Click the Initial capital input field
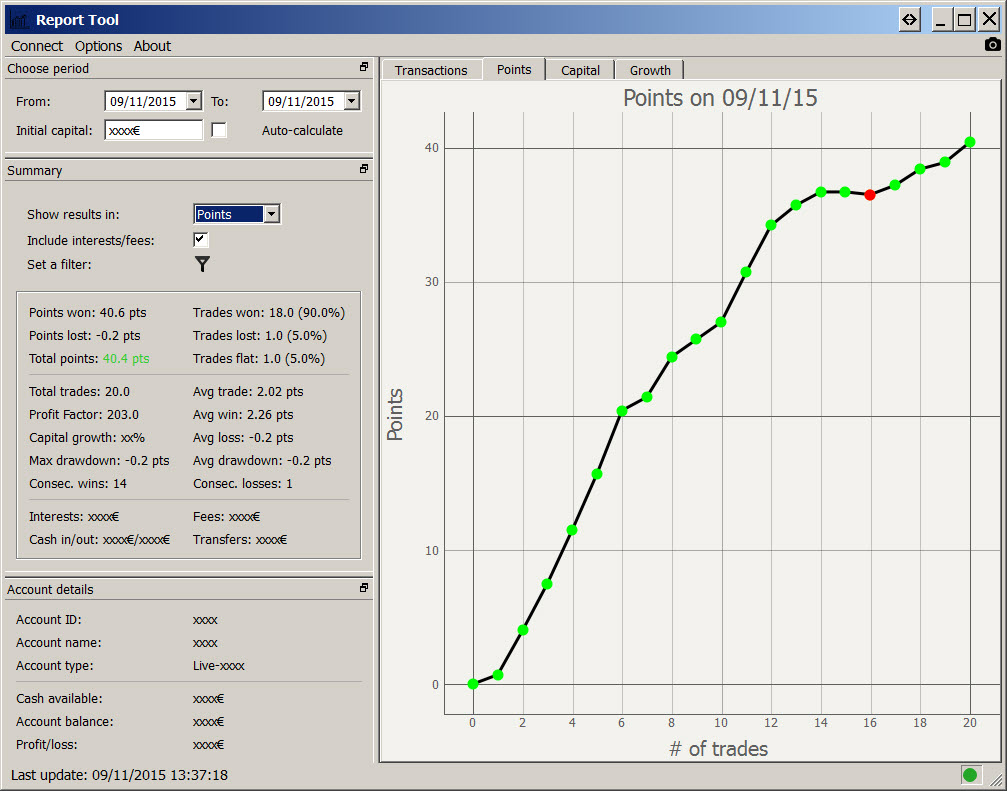The image size is (1007, 791). tap(153, 130)
